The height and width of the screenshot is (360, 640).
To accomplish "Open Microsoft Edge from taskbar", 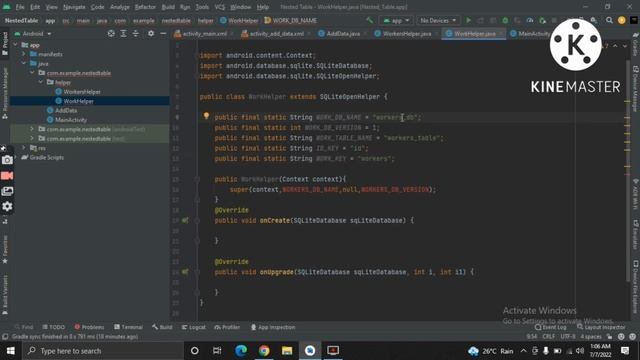I will (x=241, y=351).
